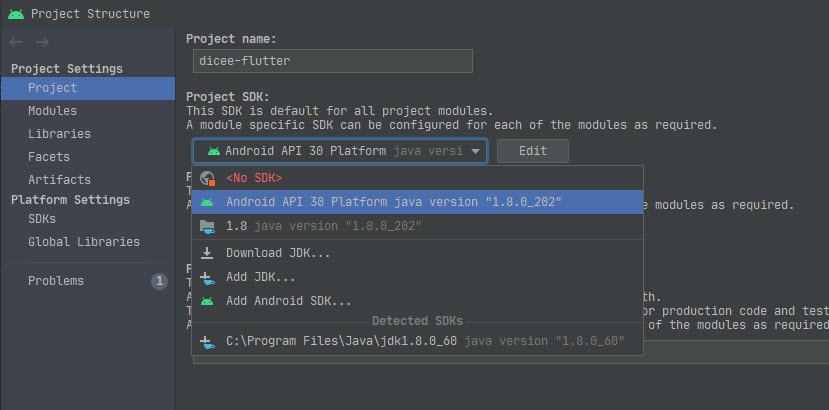Open the Project SDK combo box
This screenshot has height=410, width=829.
pos(339,151)
